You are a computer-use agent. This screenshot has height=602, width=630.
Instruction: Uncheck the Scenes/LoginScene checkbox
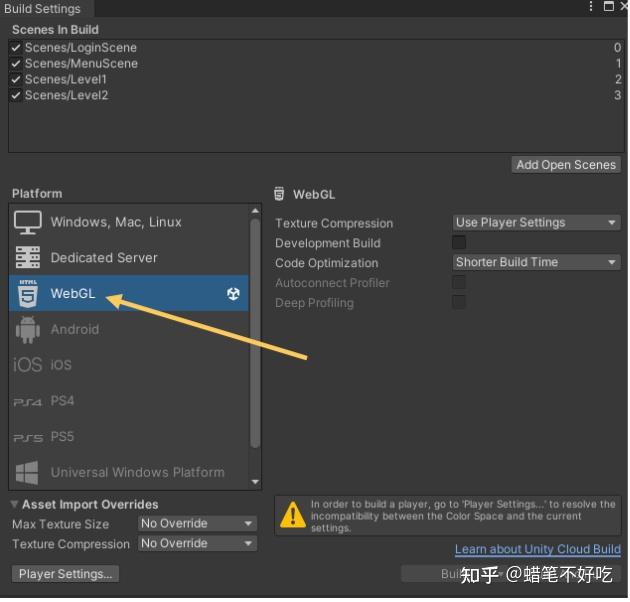point(16,48)
